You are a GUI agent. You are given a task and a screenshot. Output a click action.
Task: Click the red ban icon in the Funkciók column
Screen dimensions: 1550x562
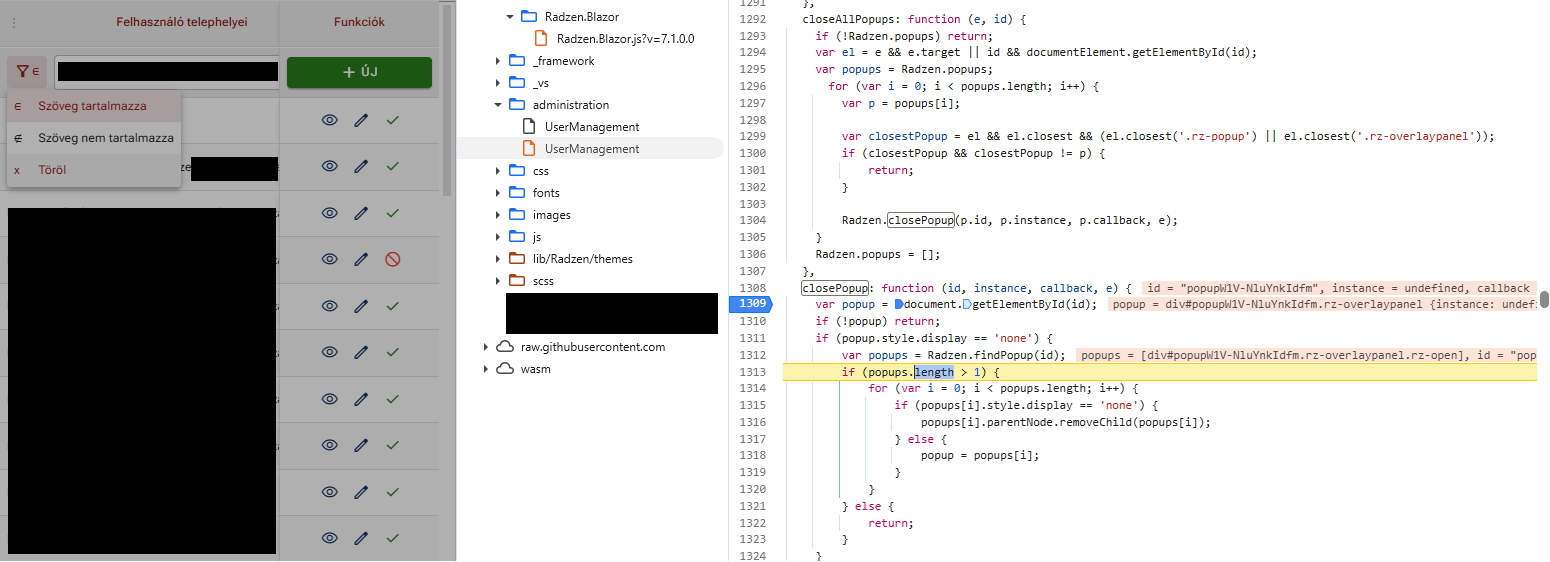point(393,259)
